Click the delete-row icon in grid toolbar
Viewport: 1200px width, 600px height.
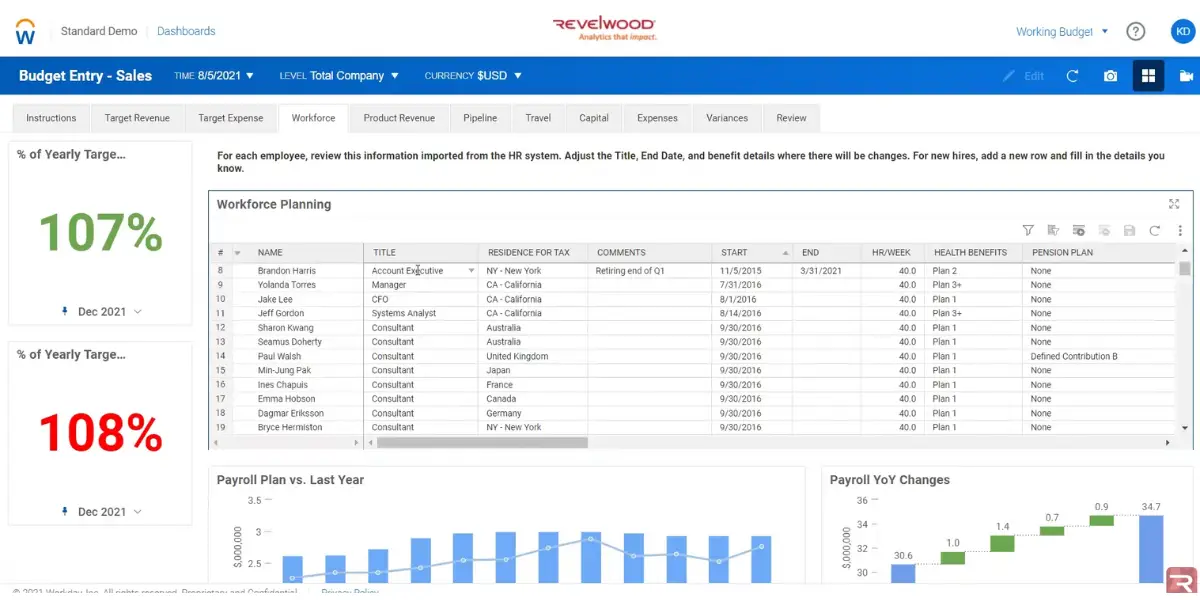coord(1104,230)
